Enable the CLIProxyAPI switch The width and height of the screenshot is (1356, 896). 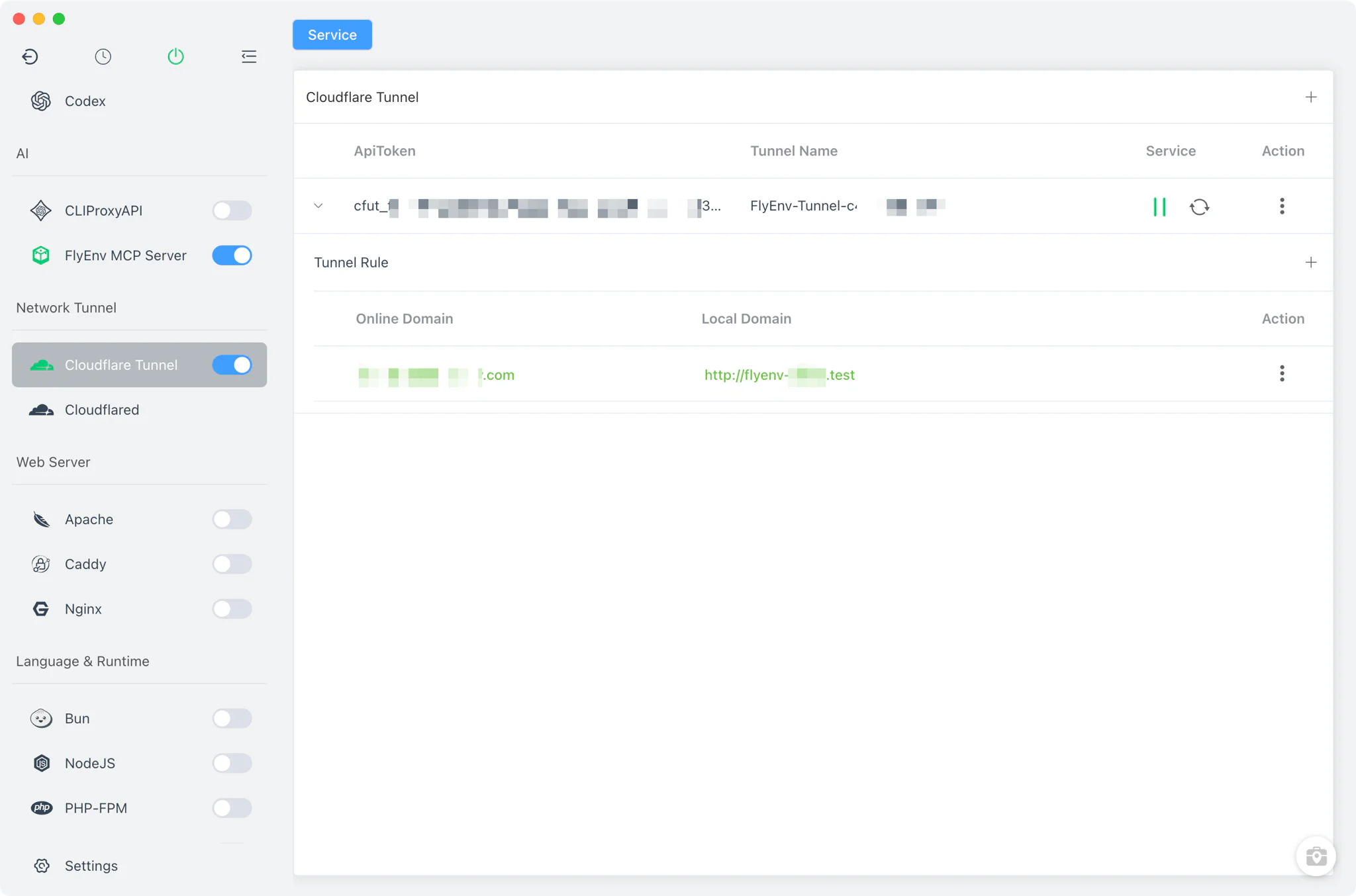pos(232,210)
